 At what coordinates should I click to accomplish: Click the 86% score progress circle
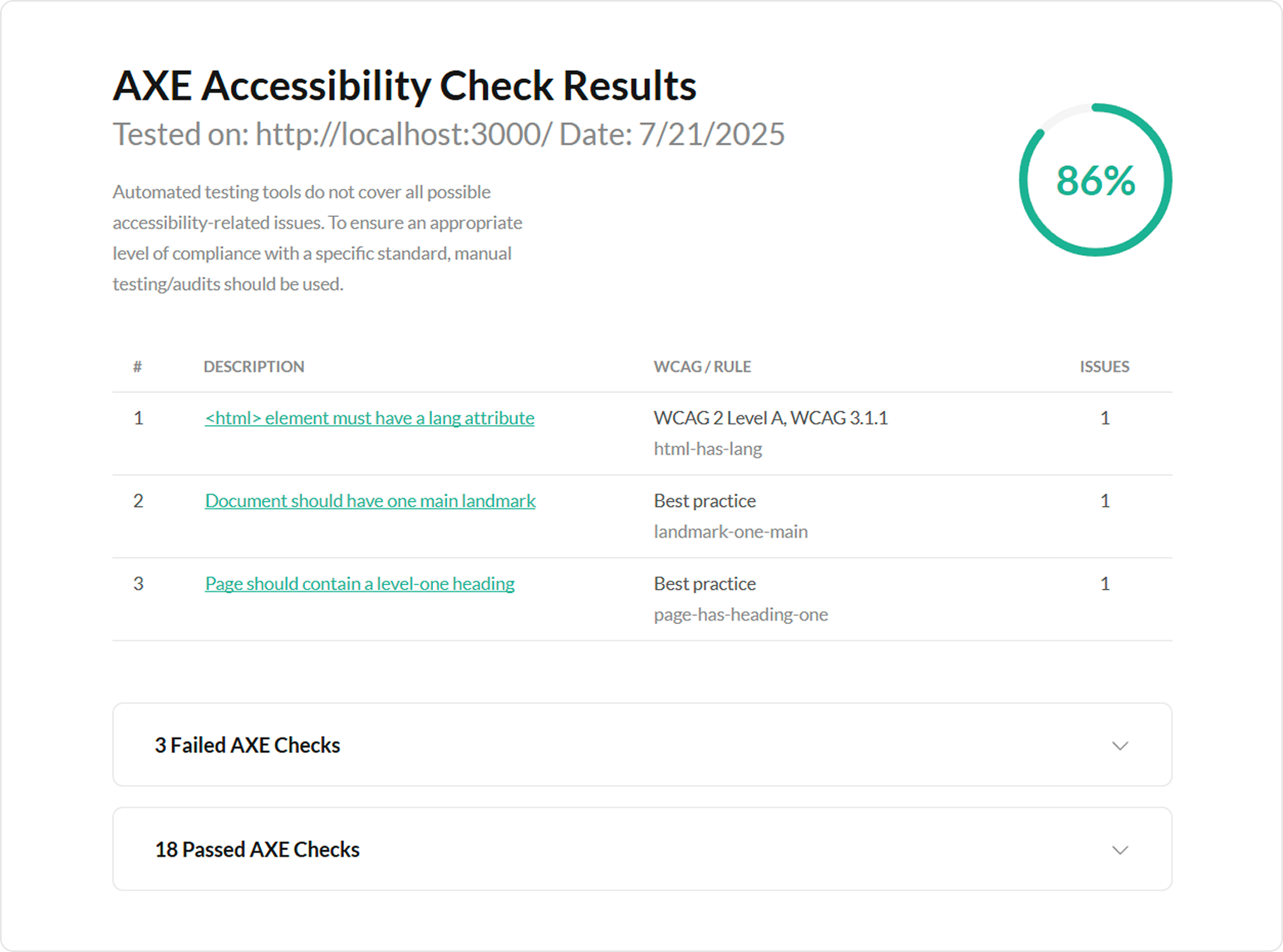click(1095, 180)
